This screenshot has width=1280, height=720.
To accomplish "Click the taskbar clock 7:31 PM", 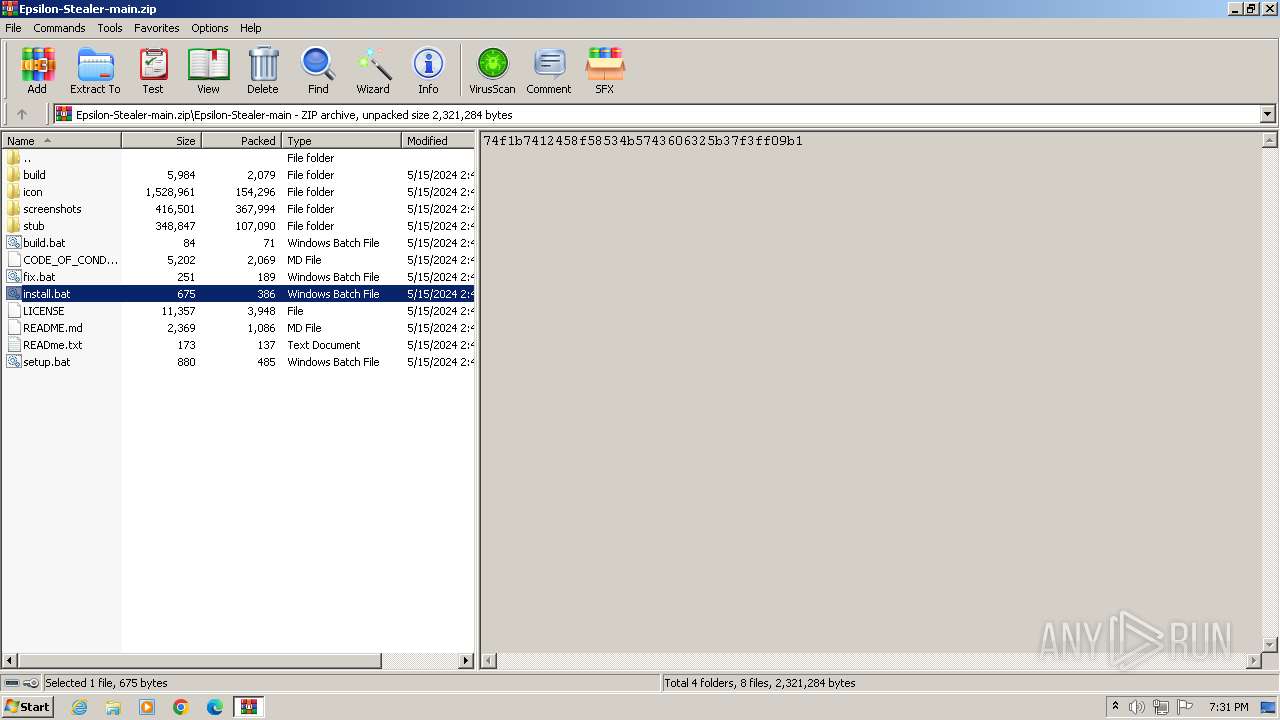I will pos(1228,707).
